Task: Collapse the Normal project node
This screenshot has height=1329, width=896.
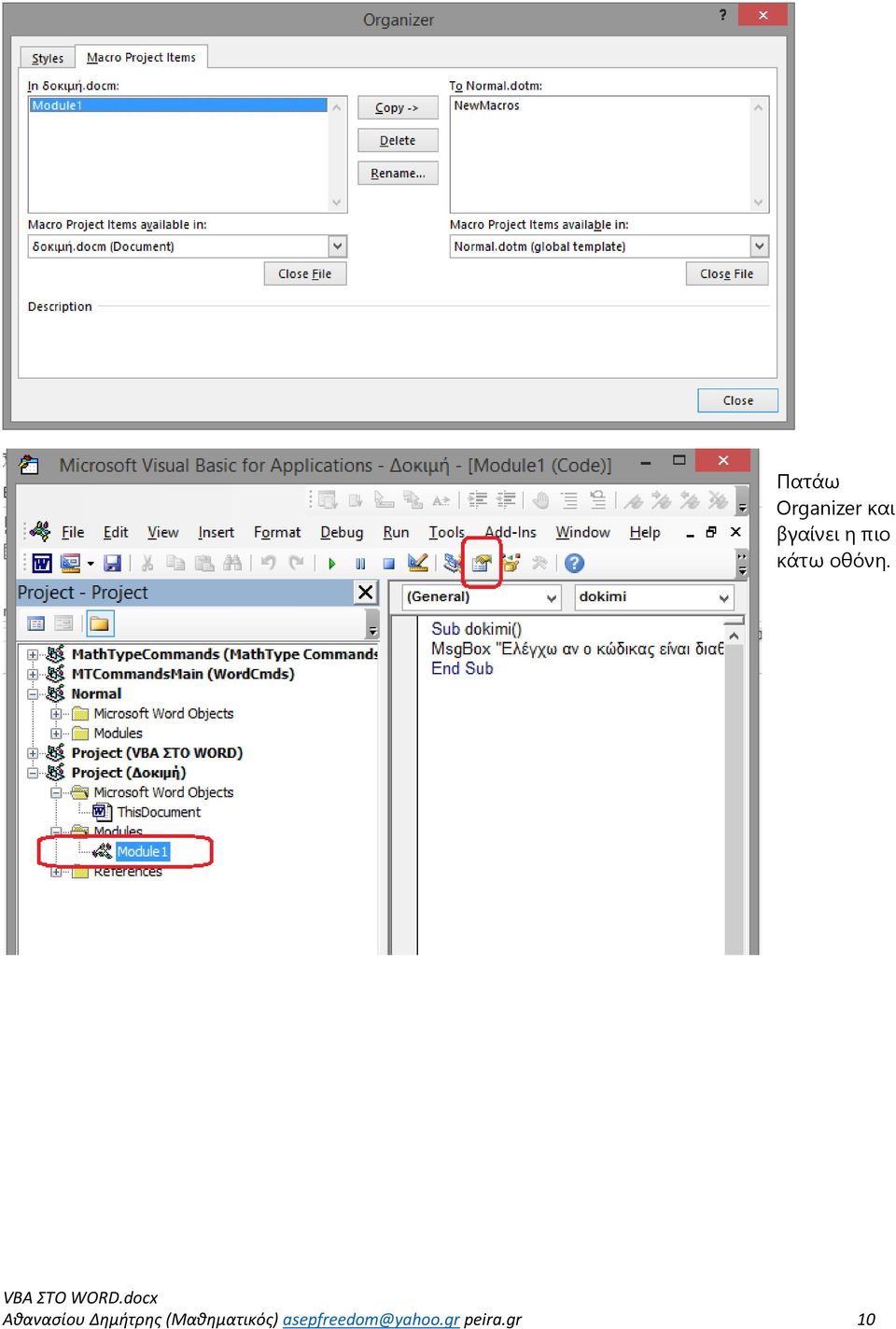Action: [x=33, y=693]
